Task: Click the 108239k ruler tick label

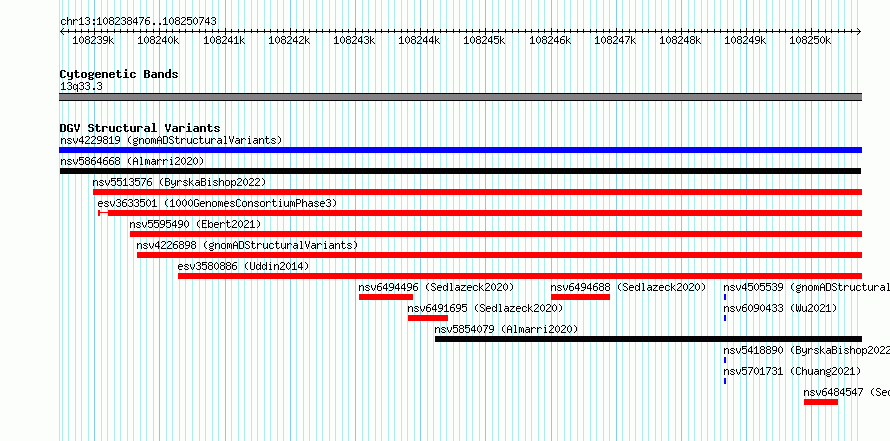Action: tap(93, 40)
